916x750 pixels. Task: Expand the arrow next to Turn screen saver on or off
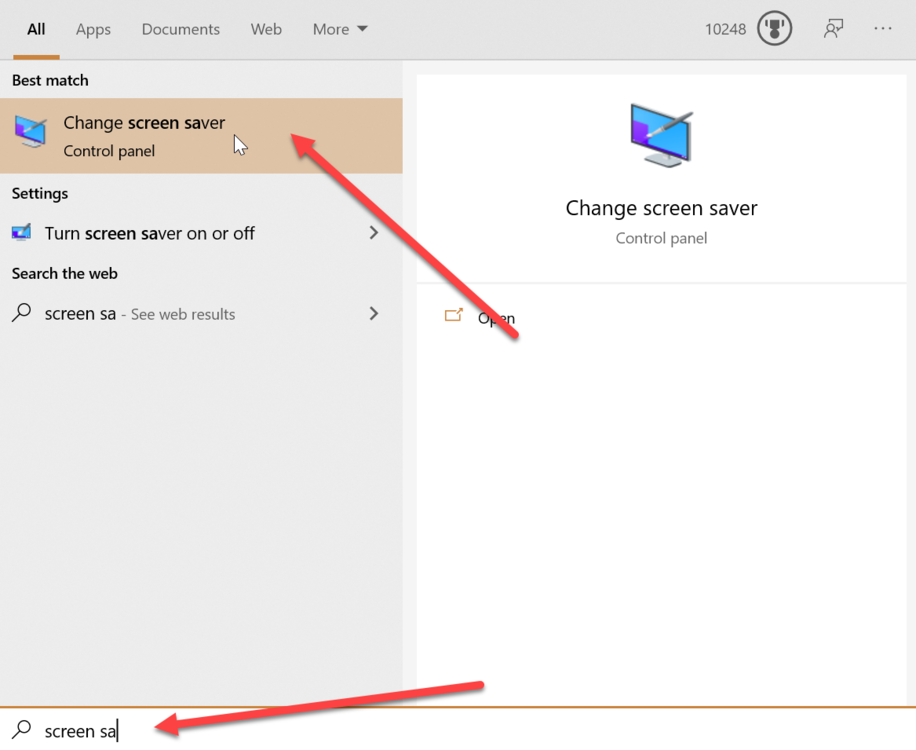[x=374, y=233]
